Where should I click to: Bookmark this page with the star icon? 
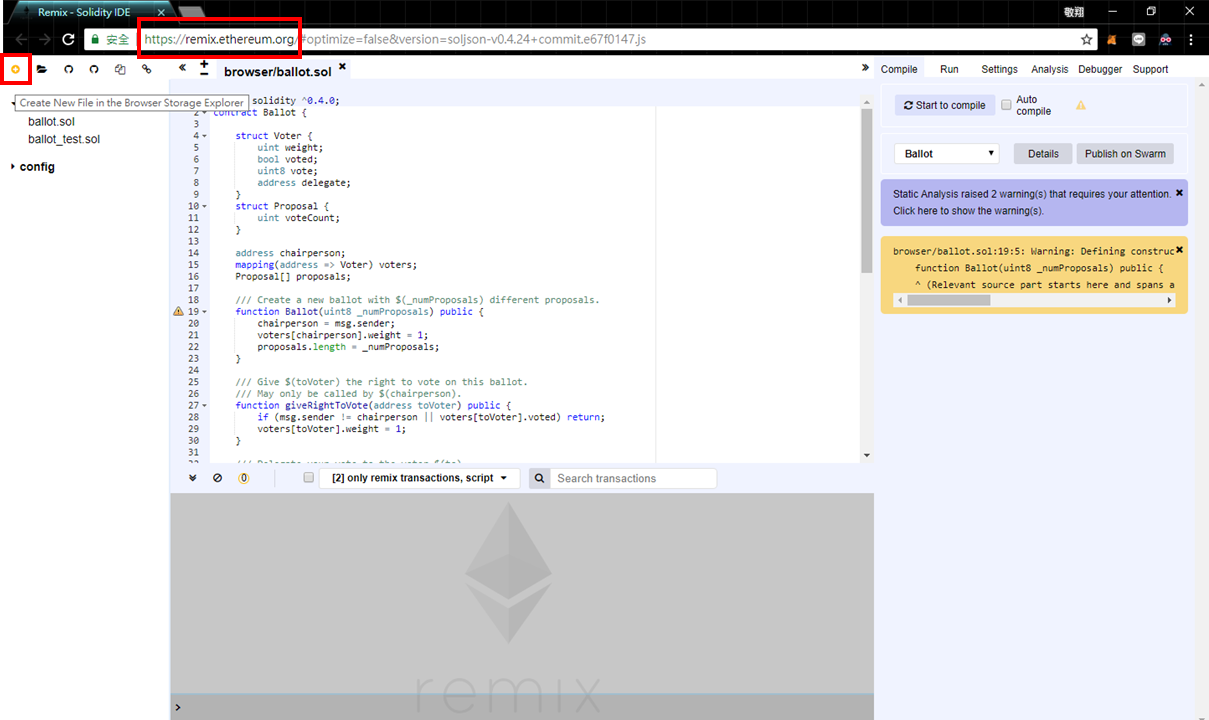point(1087,39)
